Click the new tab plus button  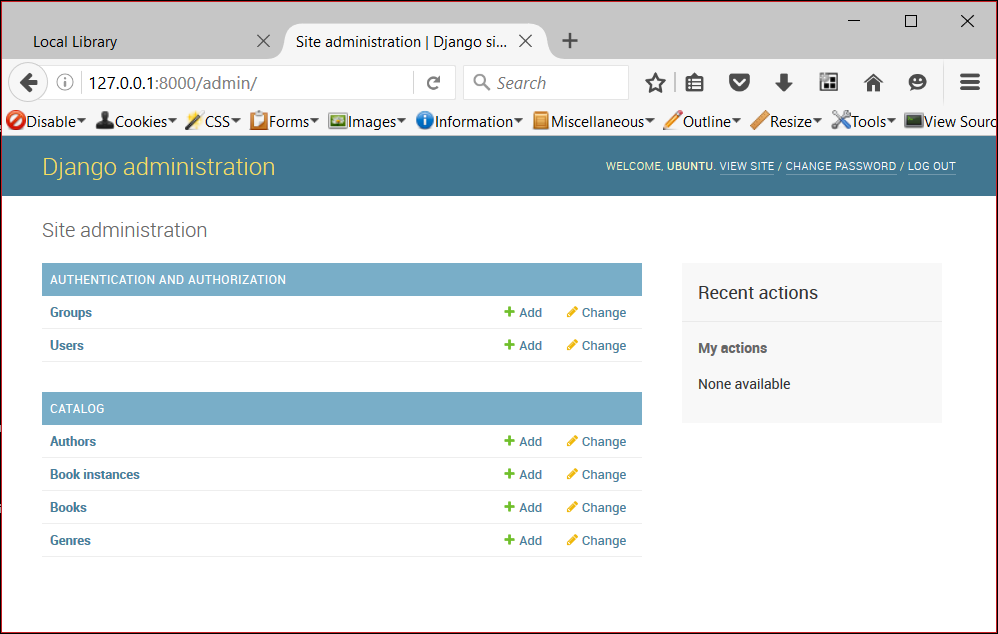click(570, 41)
